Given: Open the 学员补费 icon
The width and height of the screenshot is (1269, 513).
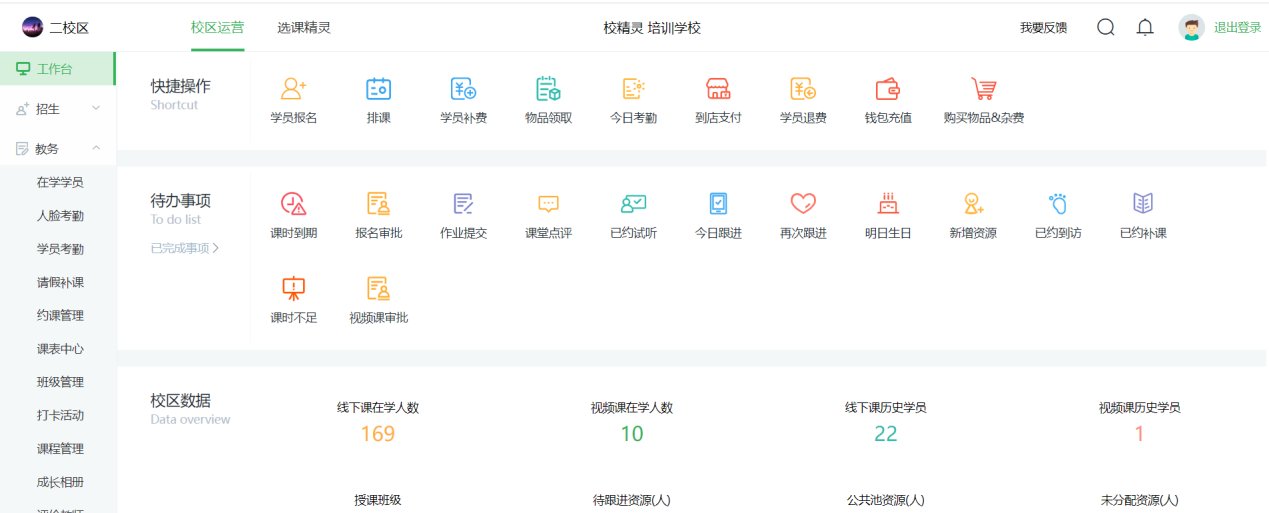Looking at the screenshot, I should tap(463, 89).
